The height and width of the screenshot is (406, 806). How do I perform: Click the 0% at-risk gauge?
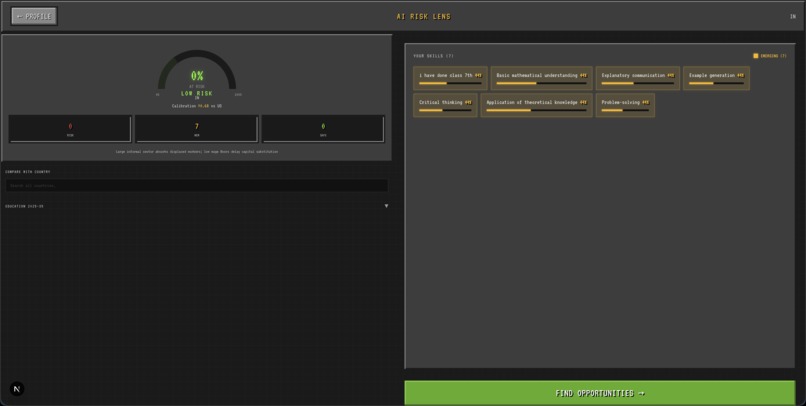197,72
